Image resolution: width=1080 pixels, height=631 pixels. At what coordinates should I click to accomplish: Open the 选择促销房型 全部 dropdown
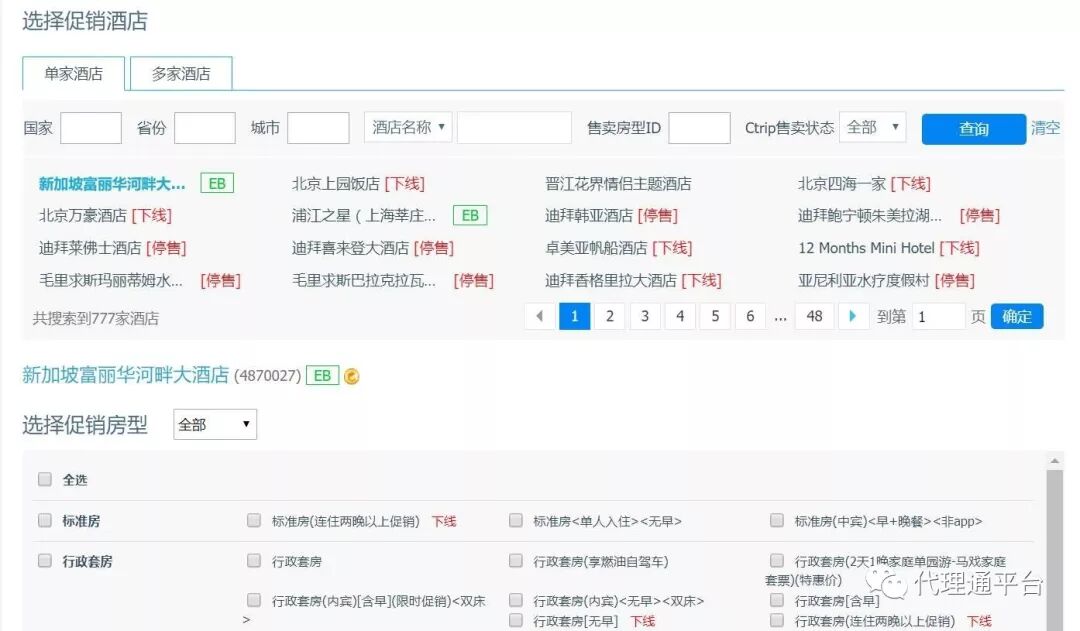pyautogui.click(x=215, y=424)
